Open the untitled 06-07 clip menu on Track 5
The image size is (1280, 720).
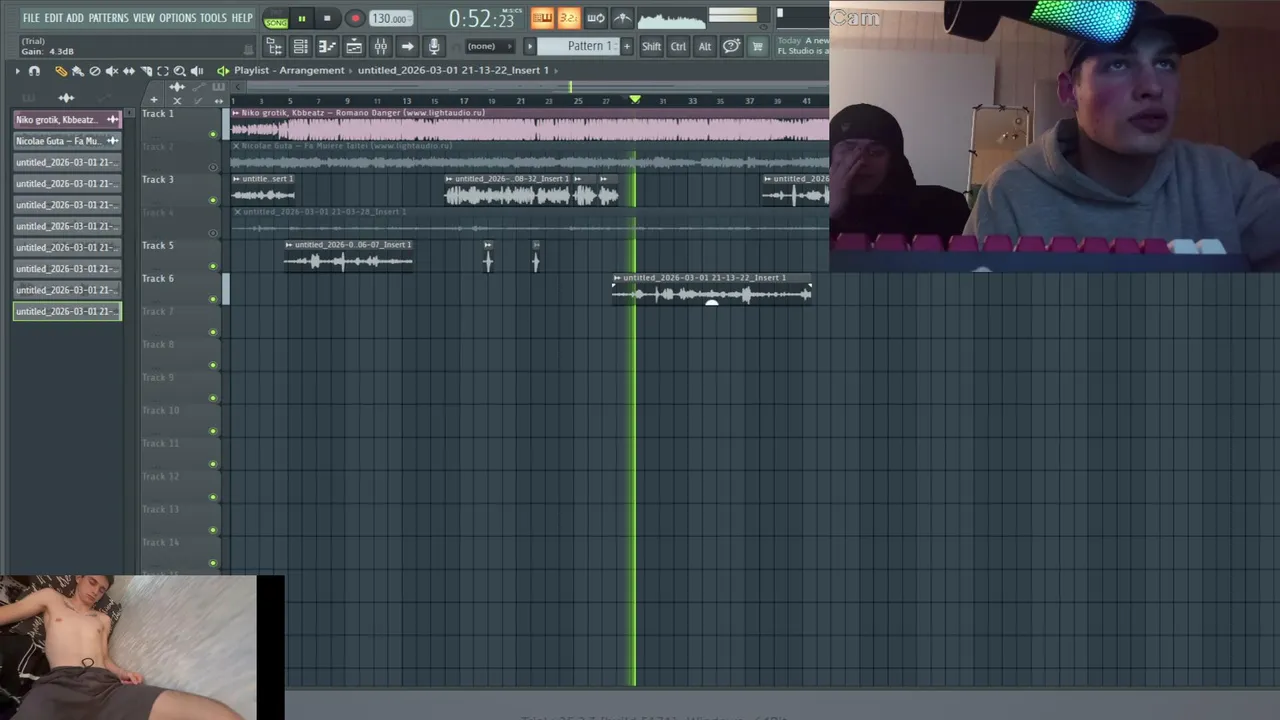tap(289, 245)
